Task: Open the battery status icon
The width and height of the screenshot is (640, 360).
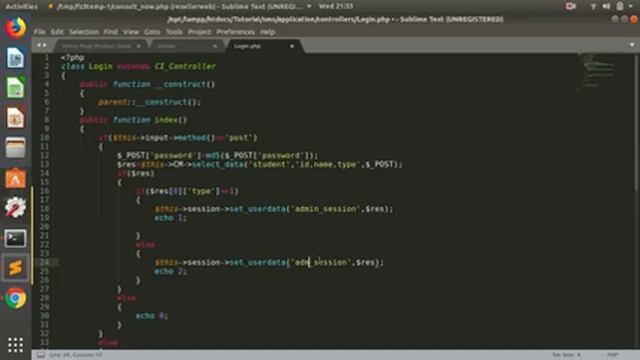Action: [x=620, y=6]
